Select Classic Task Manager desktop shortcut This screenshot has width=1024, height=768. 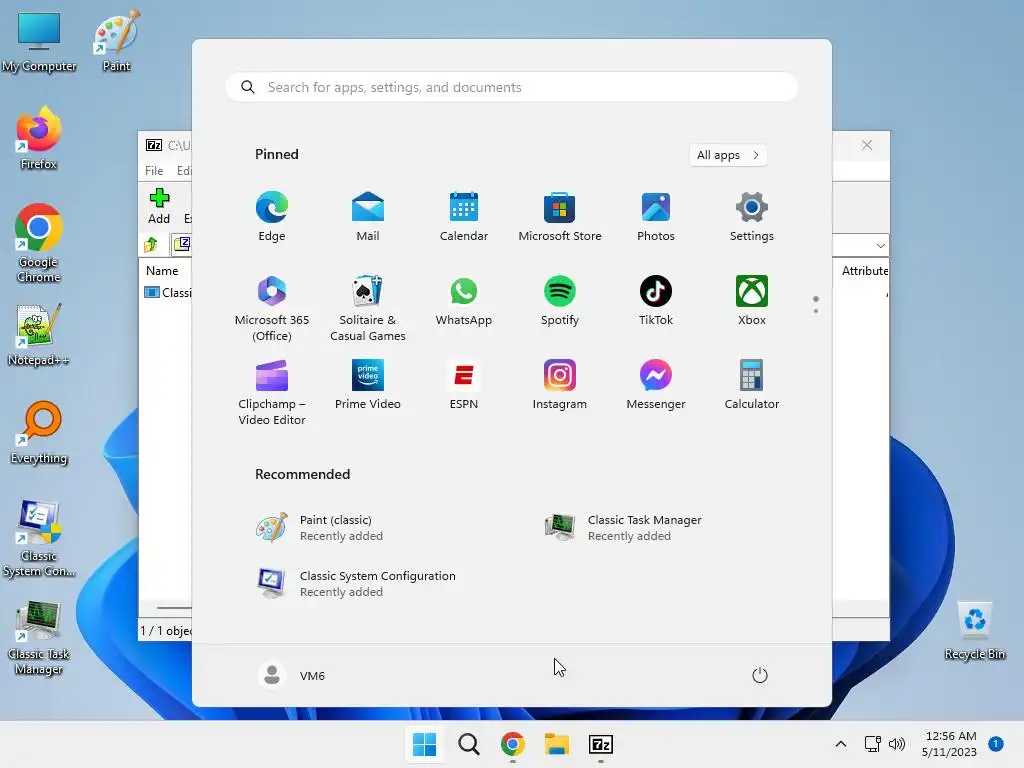[x=39, y=637]
